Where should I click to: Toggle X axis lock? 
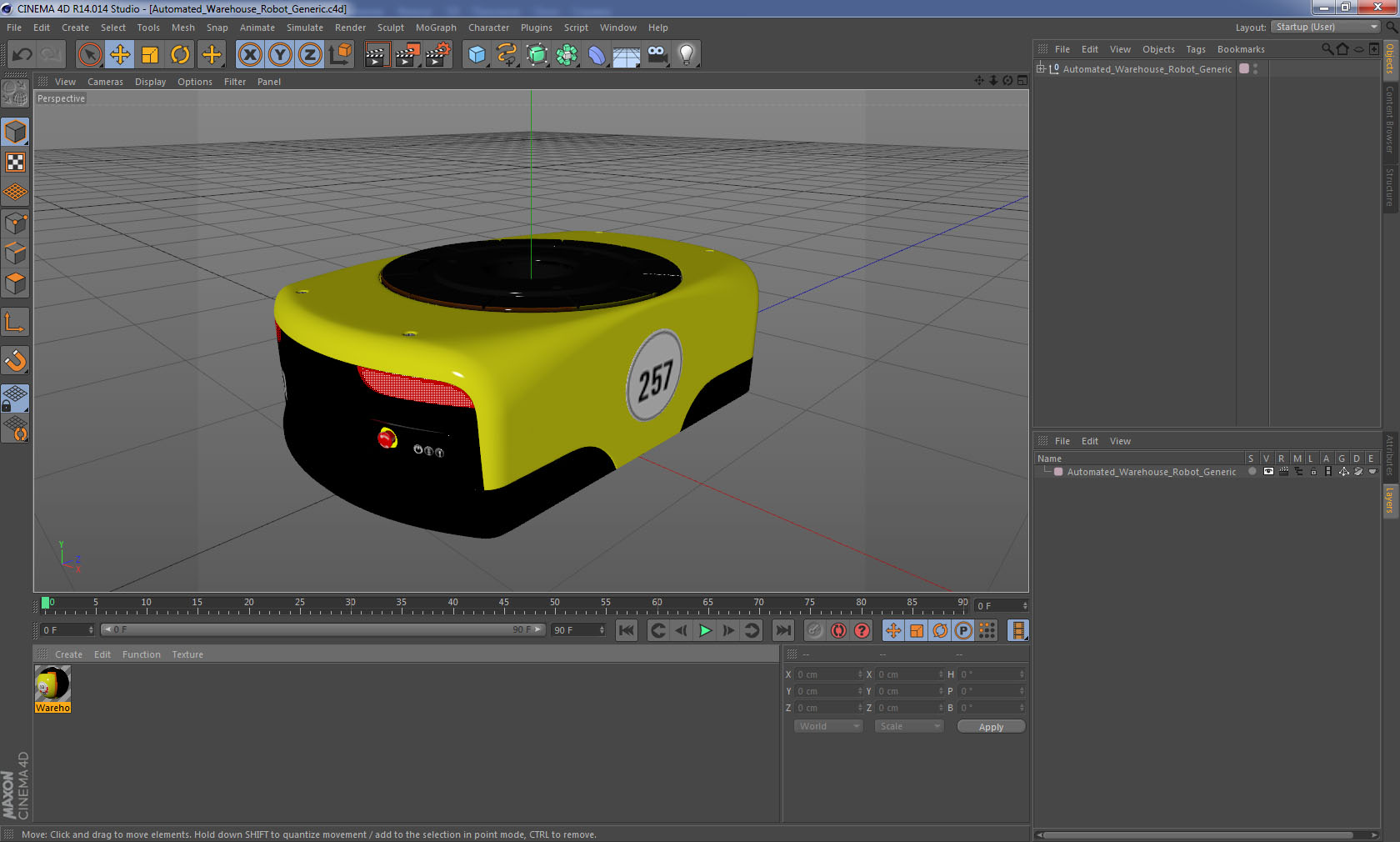[249, 55]
